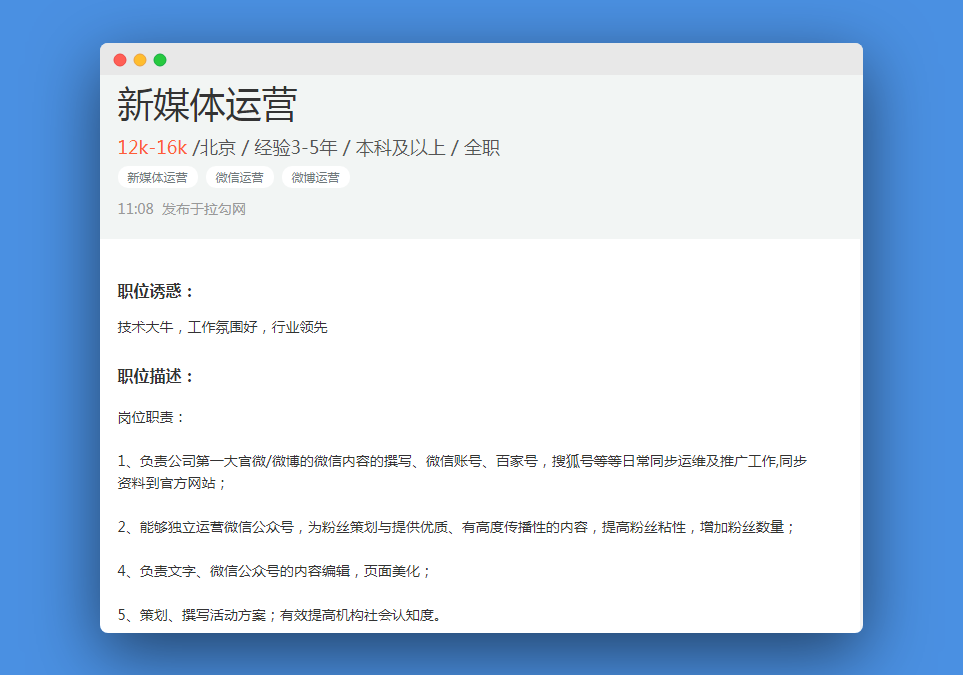963x675 pixels.
Task: Select the 新媒体运营 tag pill
Action: click(157, 178)
